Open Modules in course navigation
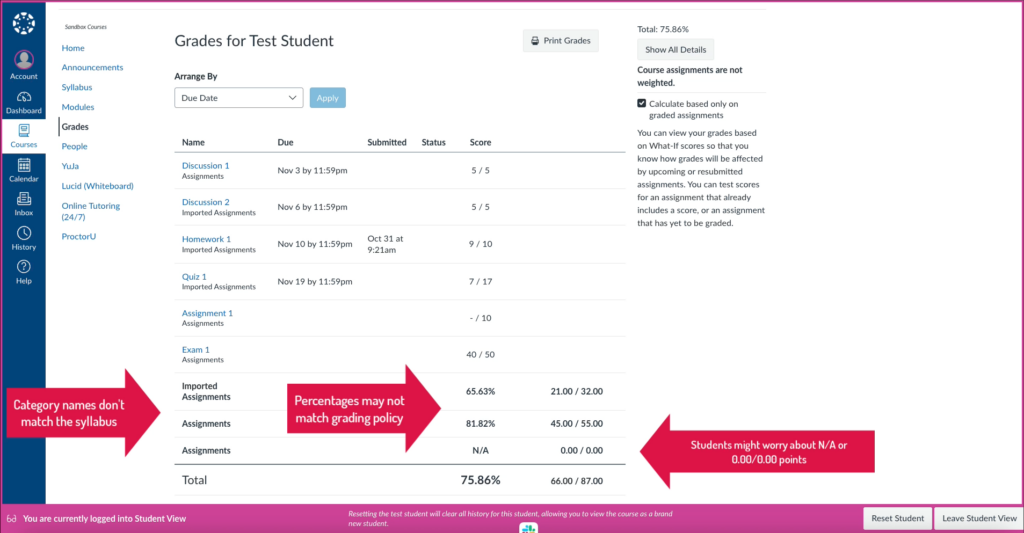Screen dimensions: 1024x533 click(78, 106)
